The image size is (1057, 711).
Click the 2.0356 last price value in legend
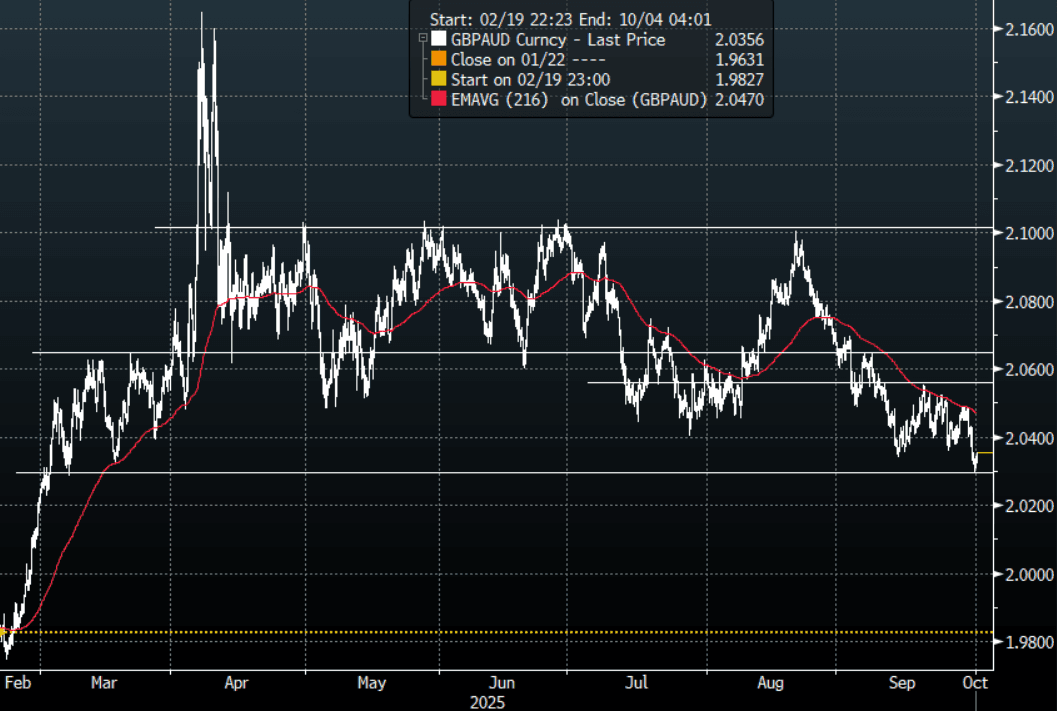coord(743,40)
